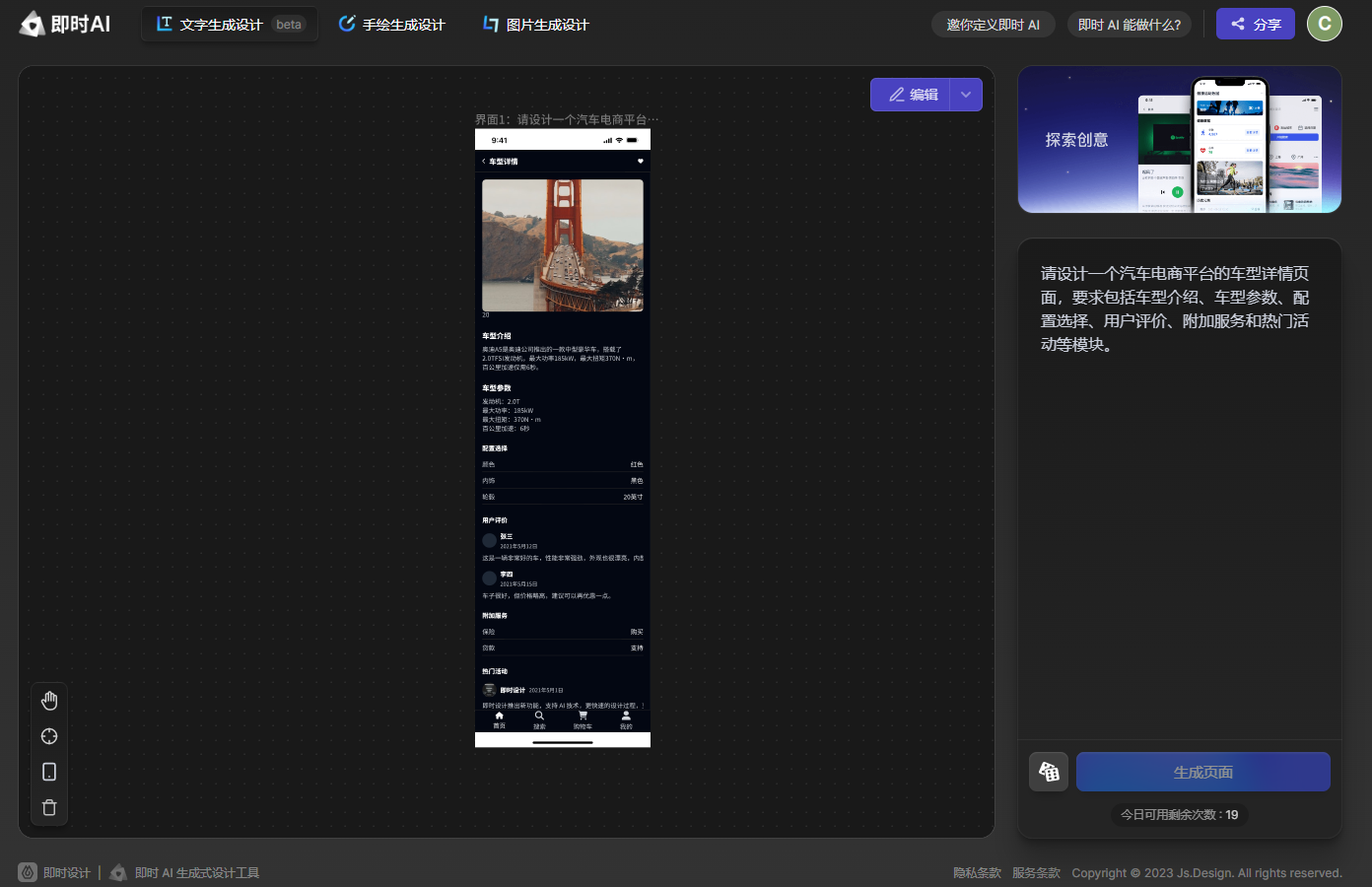The image size is (1372, 887).
Task: Open the 图片生成设计 tab
Action: point(536,25)
